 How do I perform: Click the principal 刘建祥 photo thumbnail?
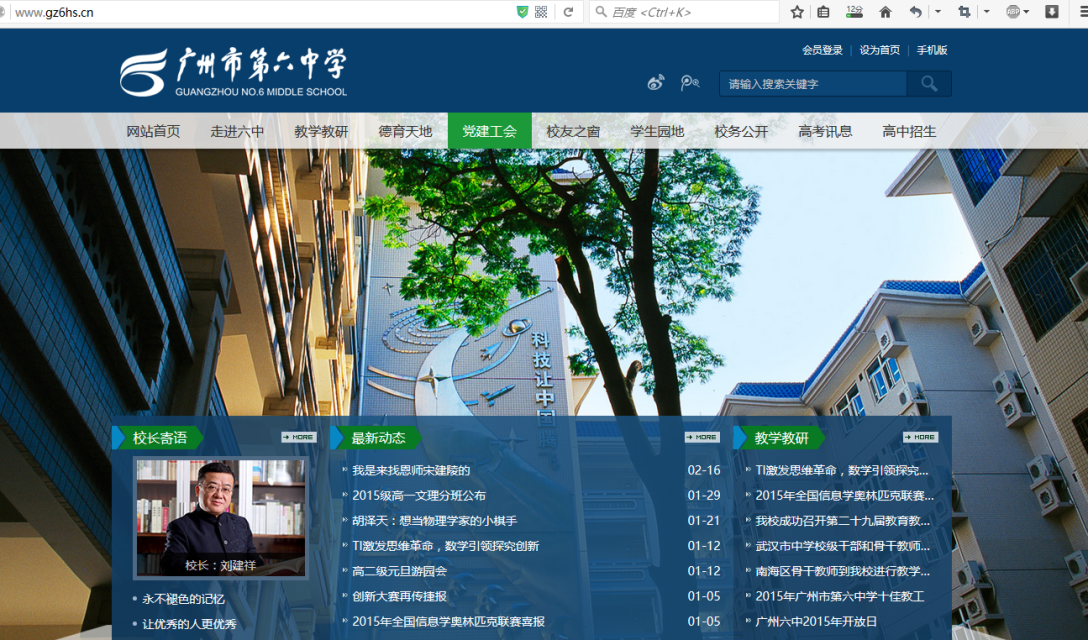220,517
